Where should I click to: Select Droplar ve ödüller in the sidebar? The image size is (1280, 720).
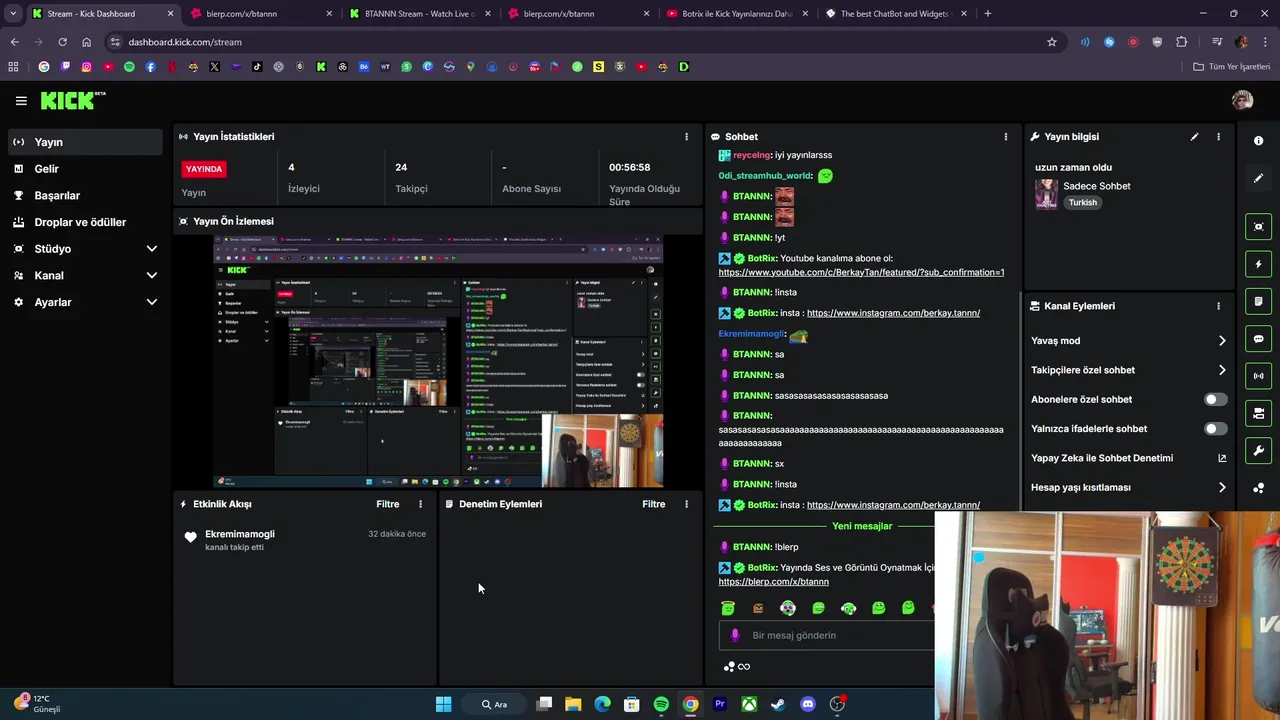click(x=85, y=222)
